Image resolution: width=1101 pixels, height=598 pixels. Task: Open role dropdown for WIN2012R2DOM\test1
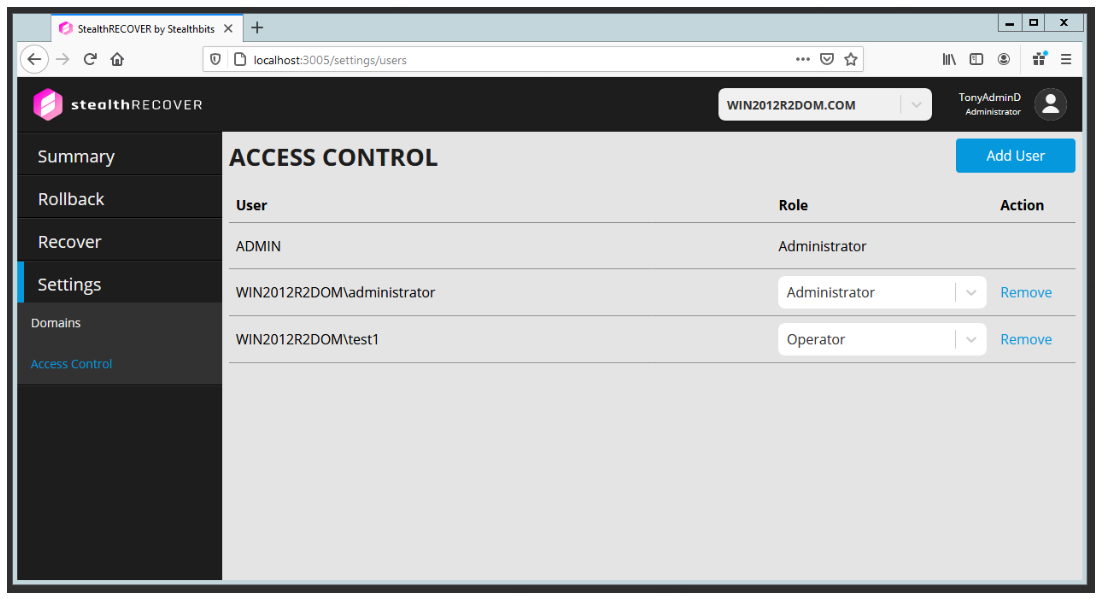(x=970, y=340)
